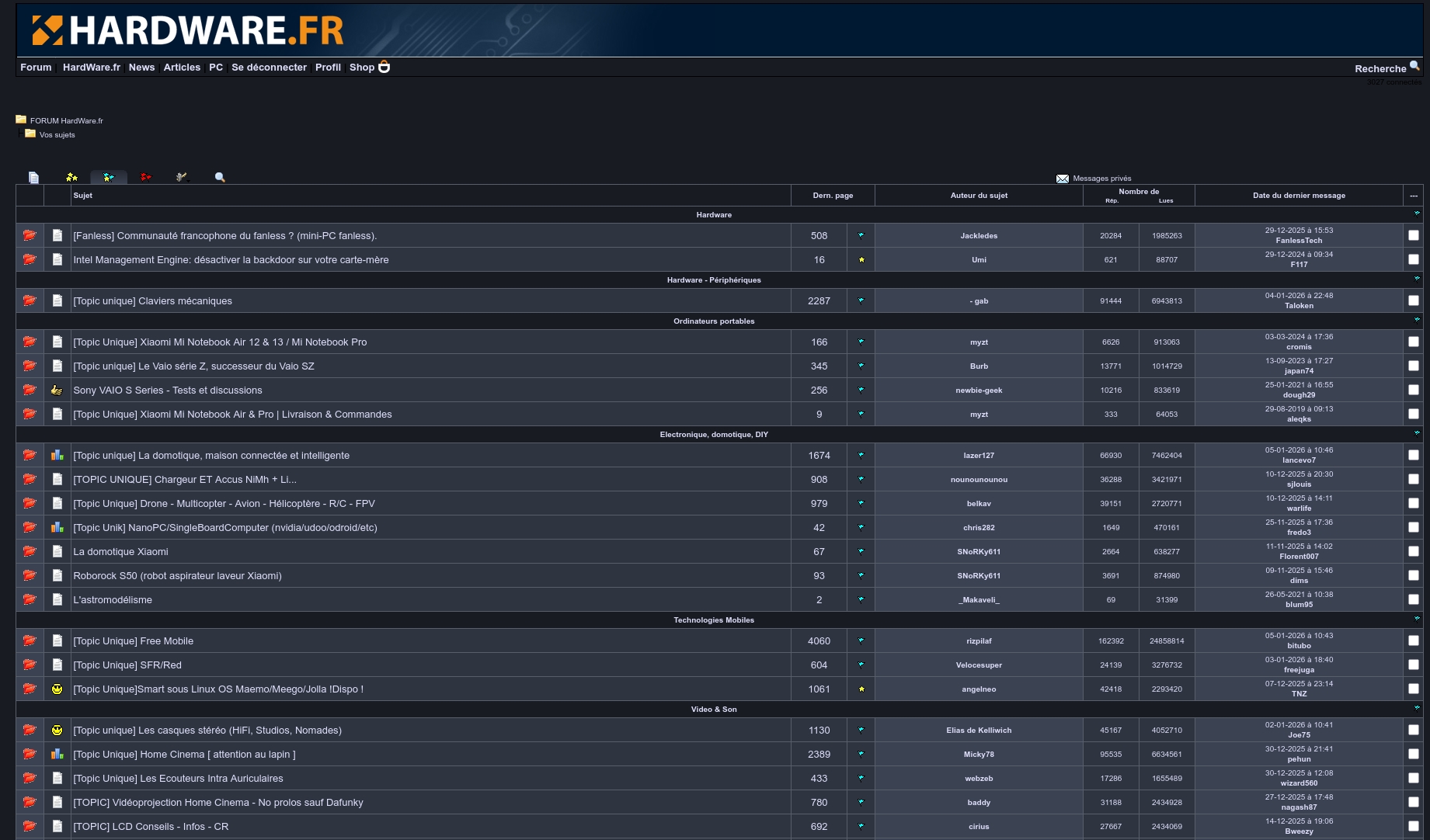Open the Articles menu item
Image resolution: width=1430 pixels, height=840 pixels.
click(x=182, y=68)
